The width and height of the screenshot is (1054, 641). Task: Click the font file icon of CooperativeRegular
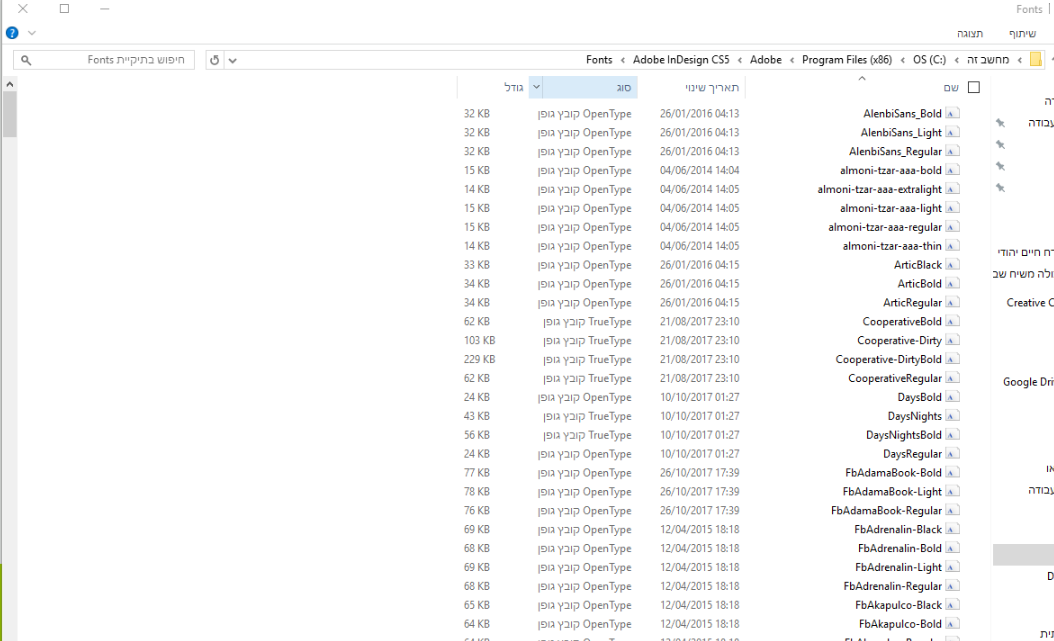952,378
